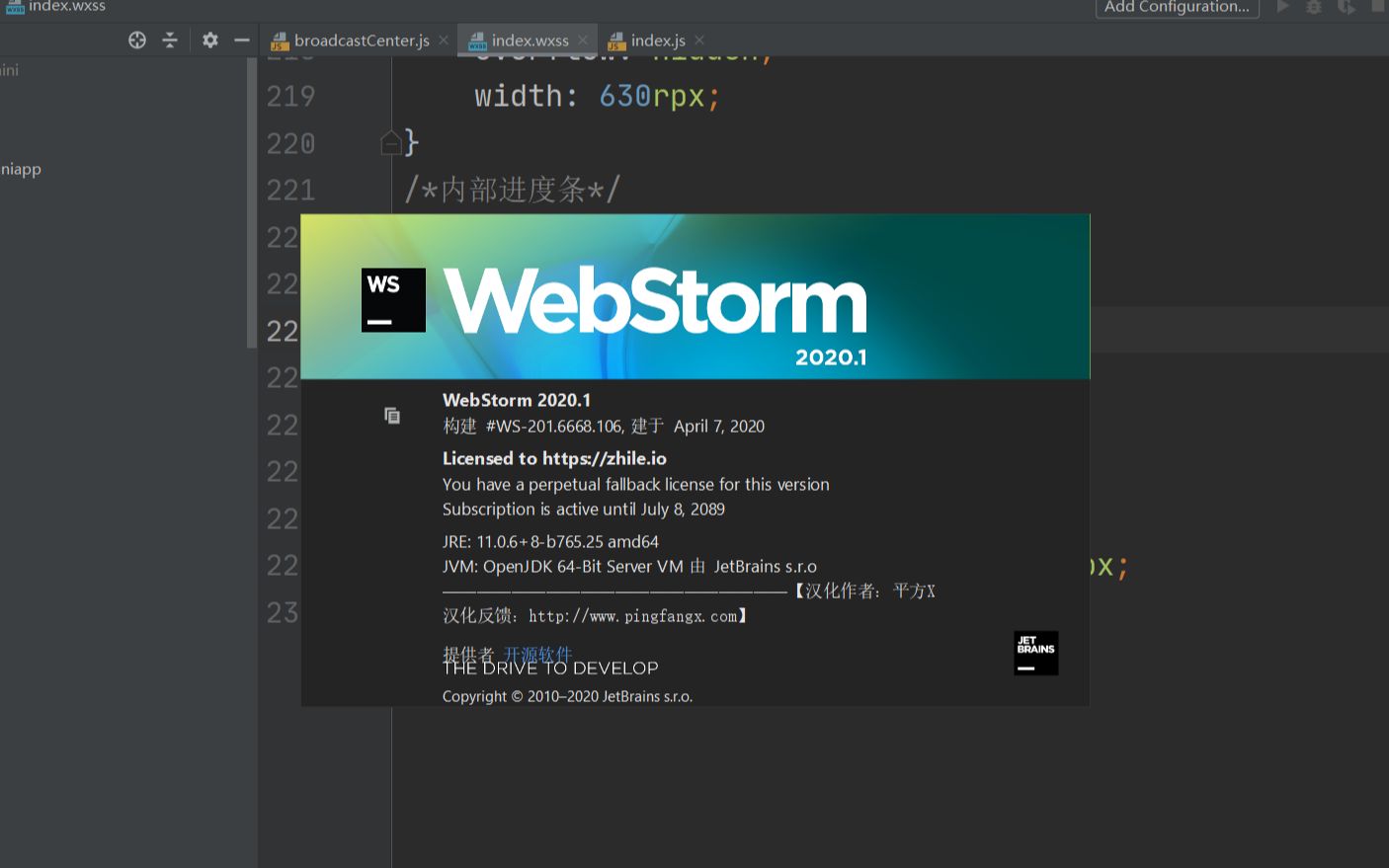Run the configuration with the play icon

(x=1283, y=6)
